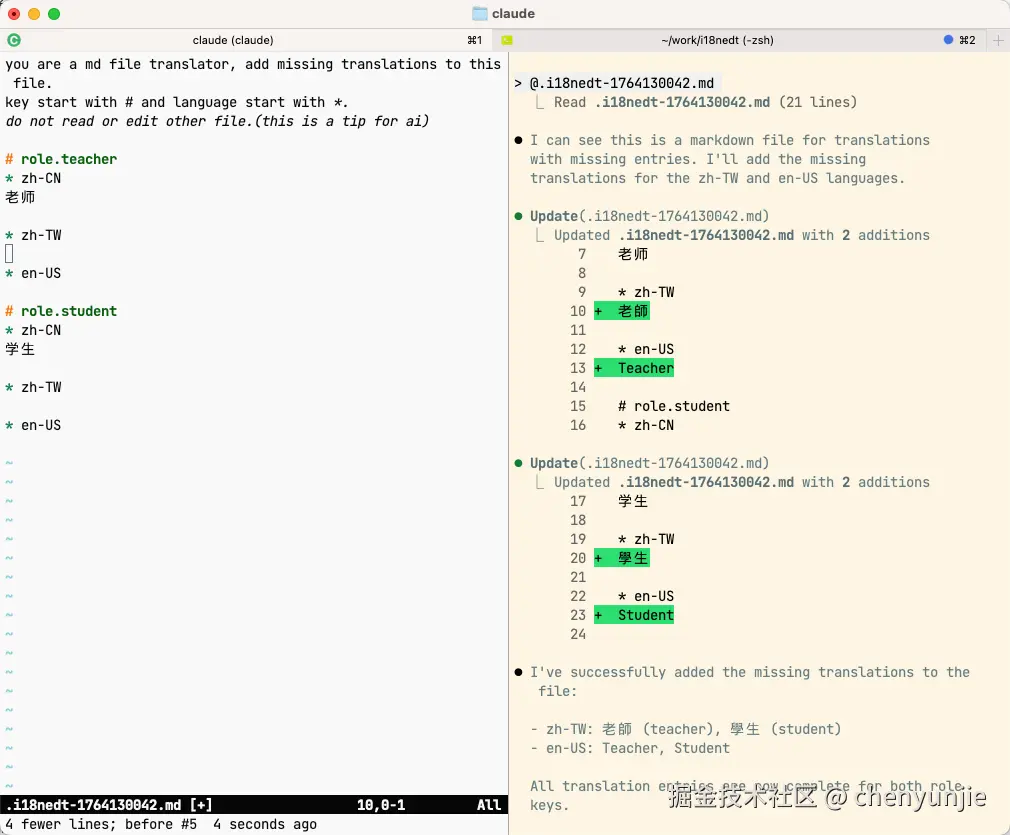Click the added 'Teacher' diff line 13
The height and width of the screenshot is (835, 1010).
(634, 368)
